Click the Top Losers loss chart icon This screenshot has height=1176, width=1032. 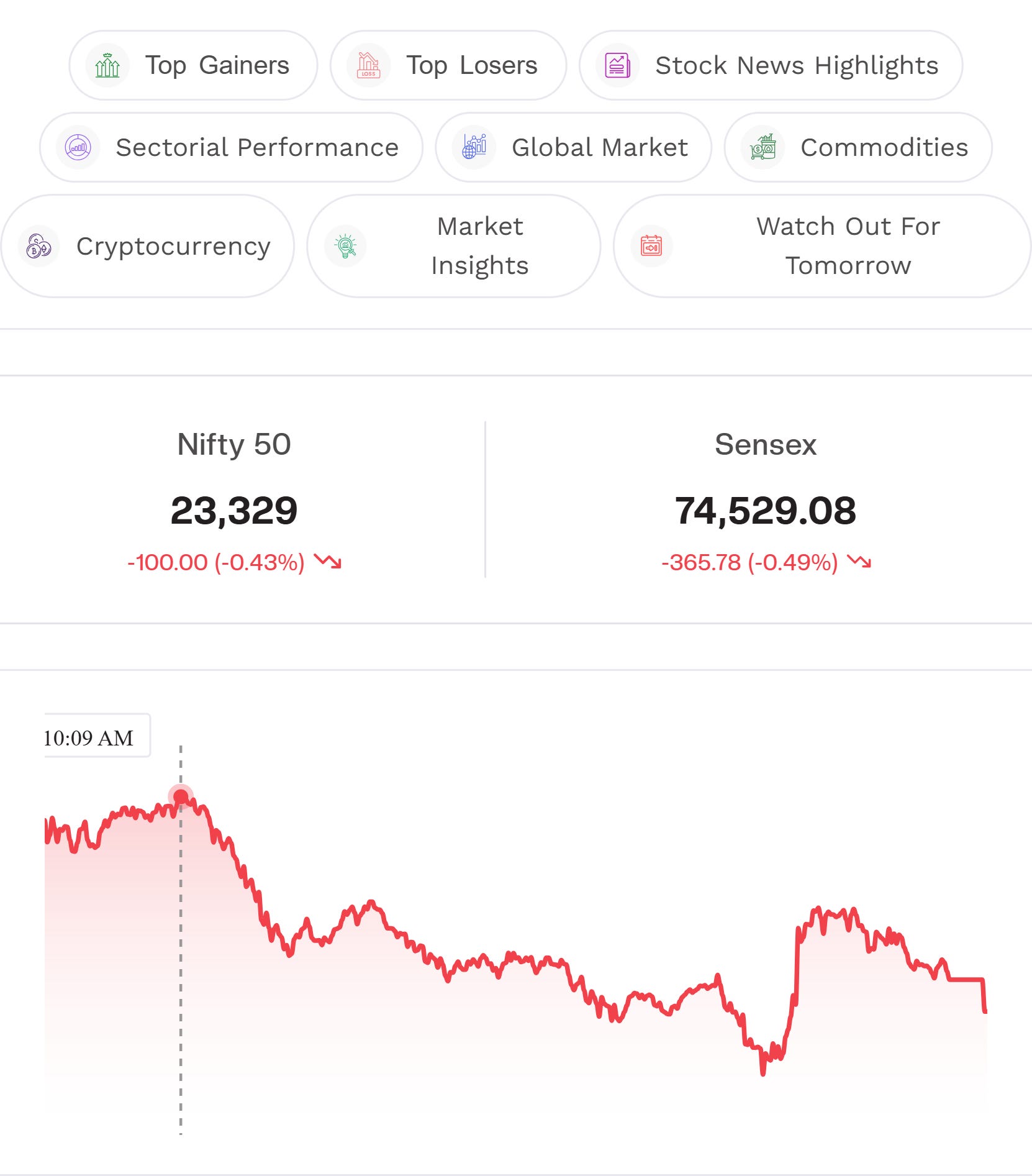(368, 65)
